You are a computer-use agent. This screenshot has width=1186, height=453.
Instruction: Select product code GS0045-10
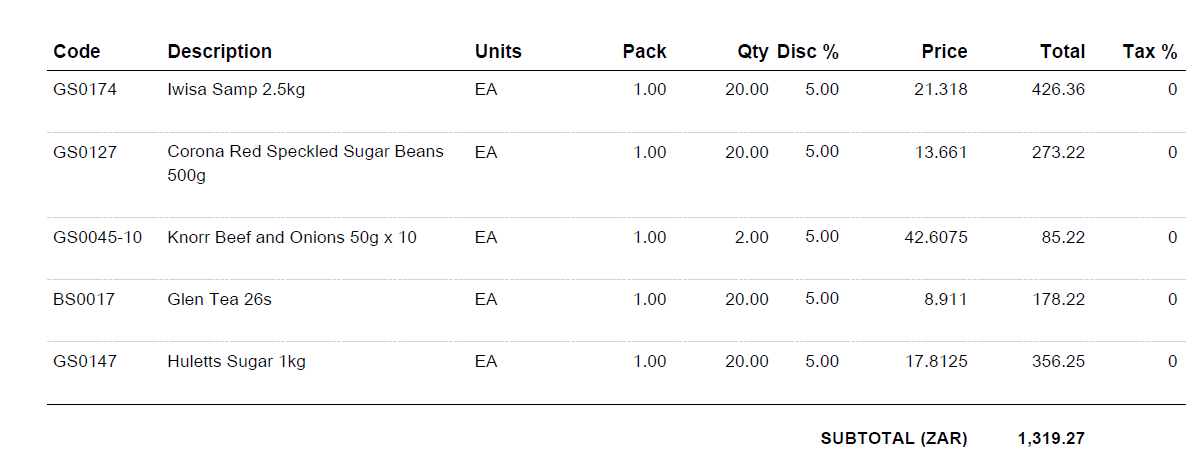pos(98,238)
